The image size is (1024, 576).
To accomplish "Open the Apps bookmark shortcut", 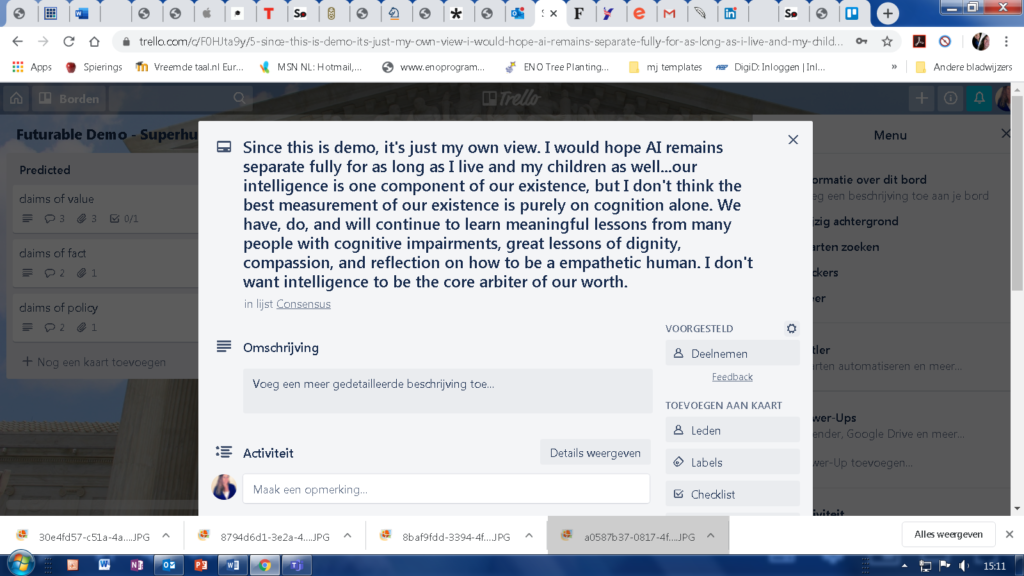I will [x=32, y=67].
